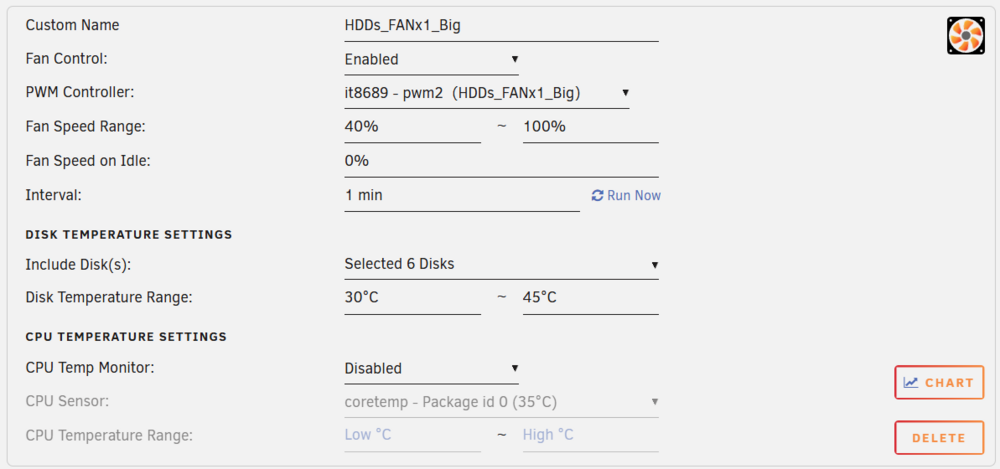Click the High °C CPU temperature field
This screenshot has height=469, width=1000.
(x=591, y=436)
